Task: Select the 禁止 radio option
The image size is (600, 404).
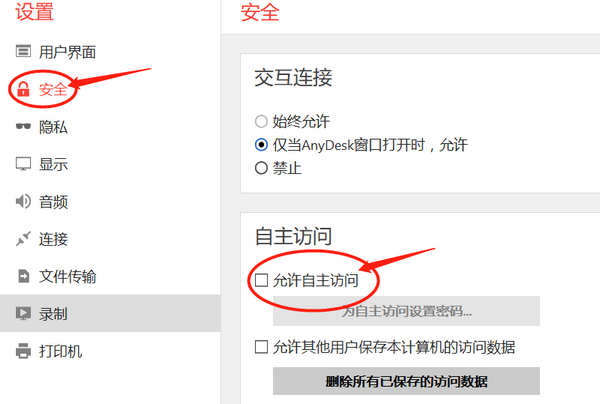Action: coord(261,168)
